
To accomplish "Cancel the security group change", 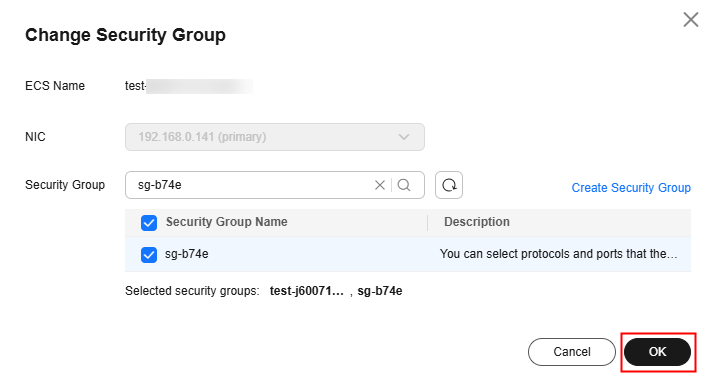I will tap(572, 352).
